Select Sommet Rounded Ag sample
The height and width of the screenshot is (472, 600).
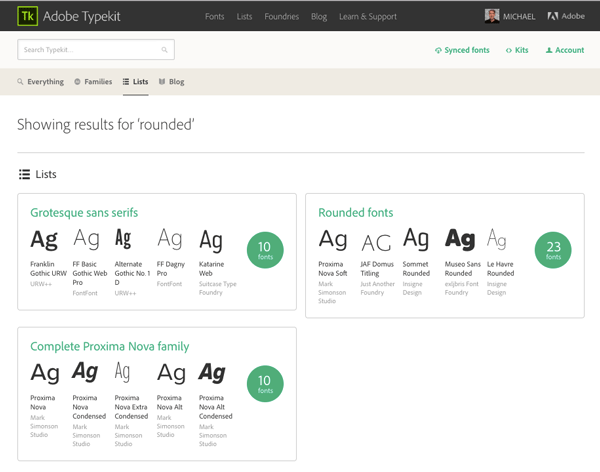pyautogui.click(x=416, y=239)
